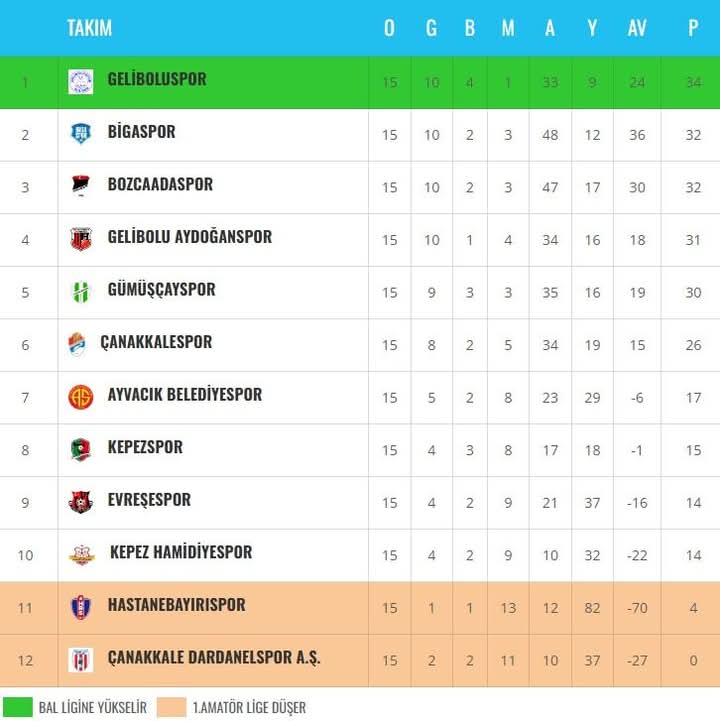Select the AV column header
720x721 pixels.
point(637,28)
